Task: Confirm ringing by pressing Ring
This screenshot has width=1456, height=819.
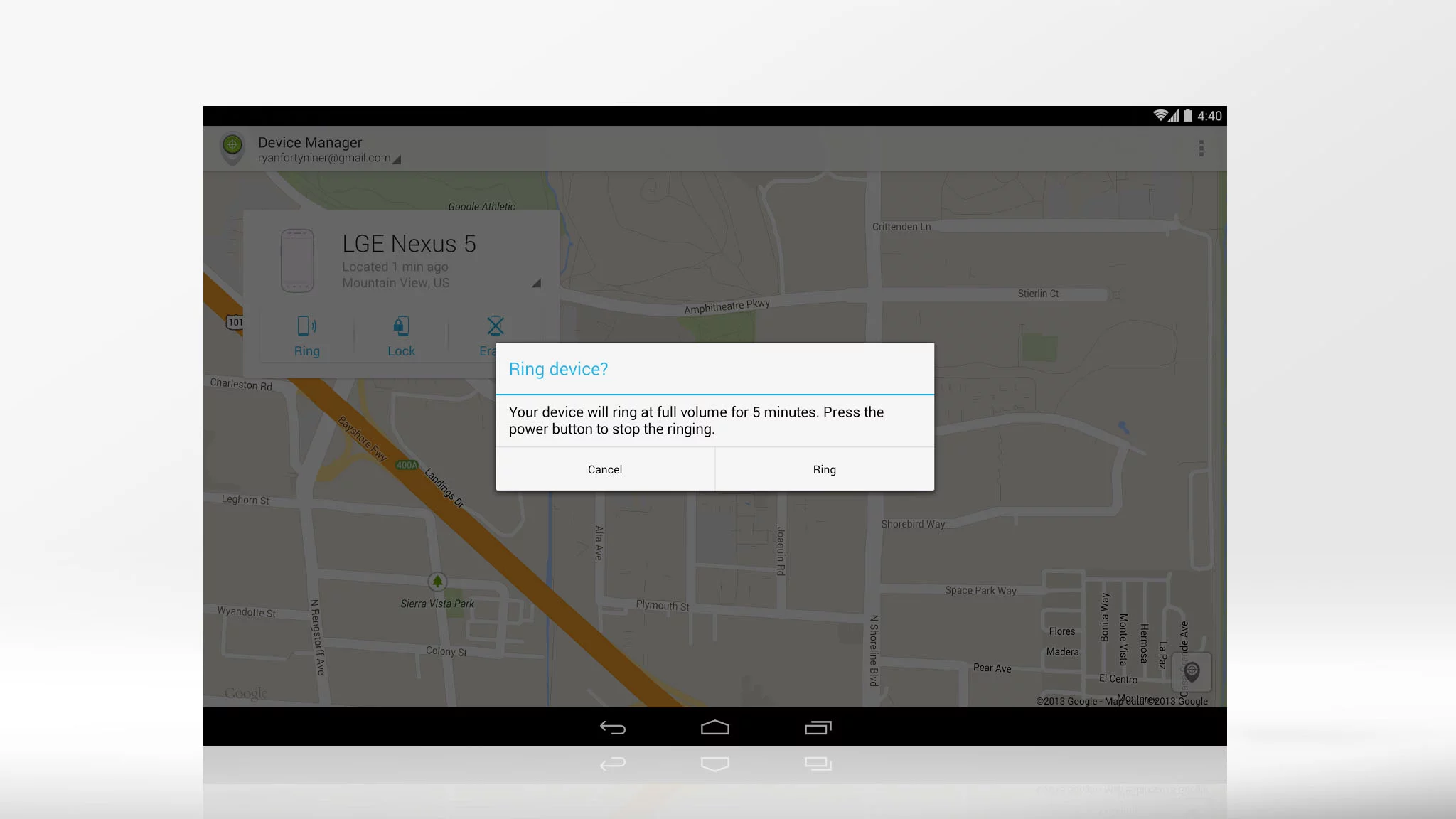Action: click(824, 469)
